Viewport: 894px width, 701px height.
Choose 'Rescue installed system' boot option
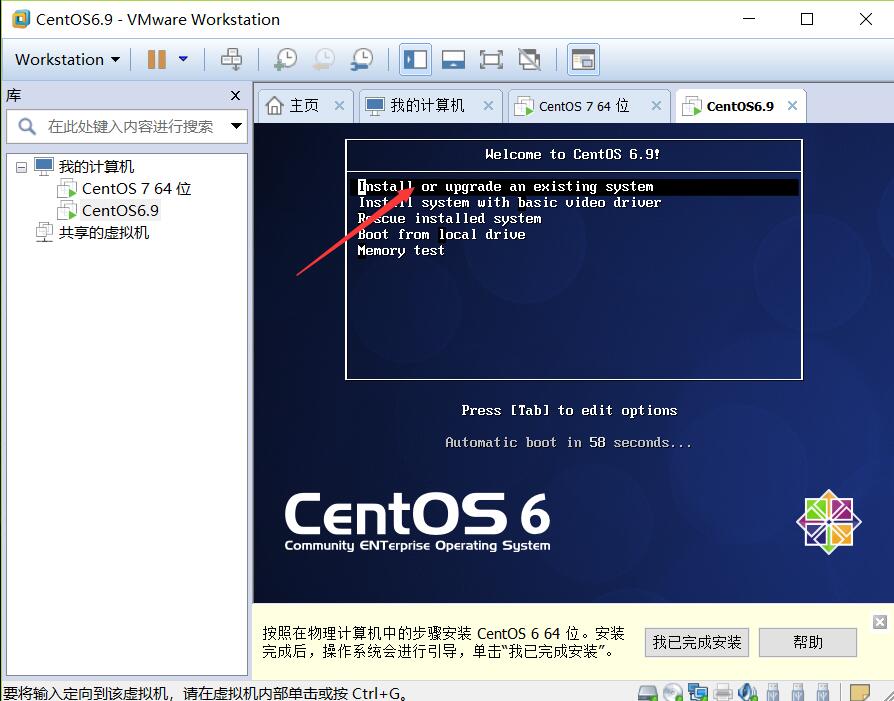click(x=449, y=218)
